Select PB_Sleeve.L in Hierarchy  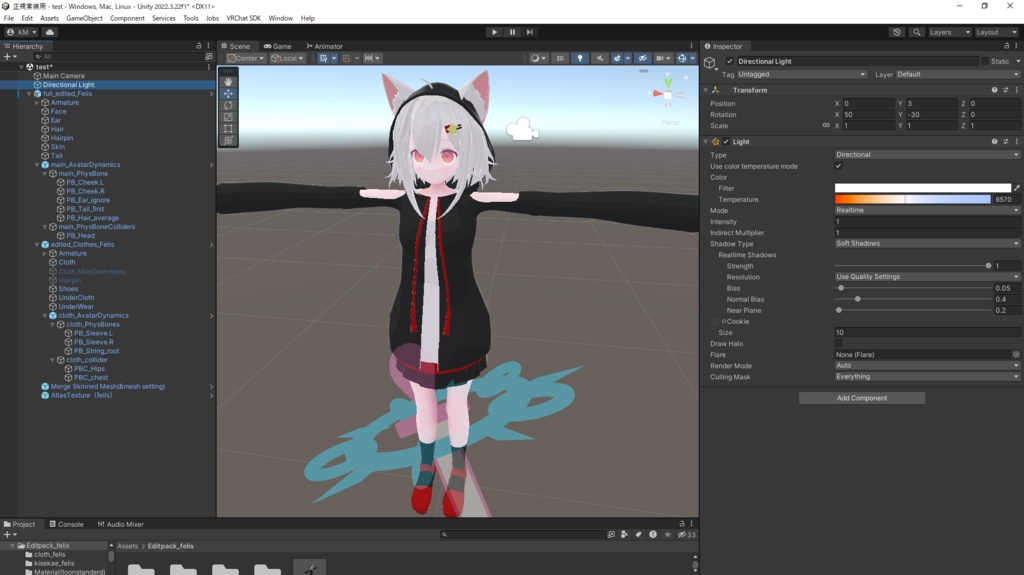point(93,333)
